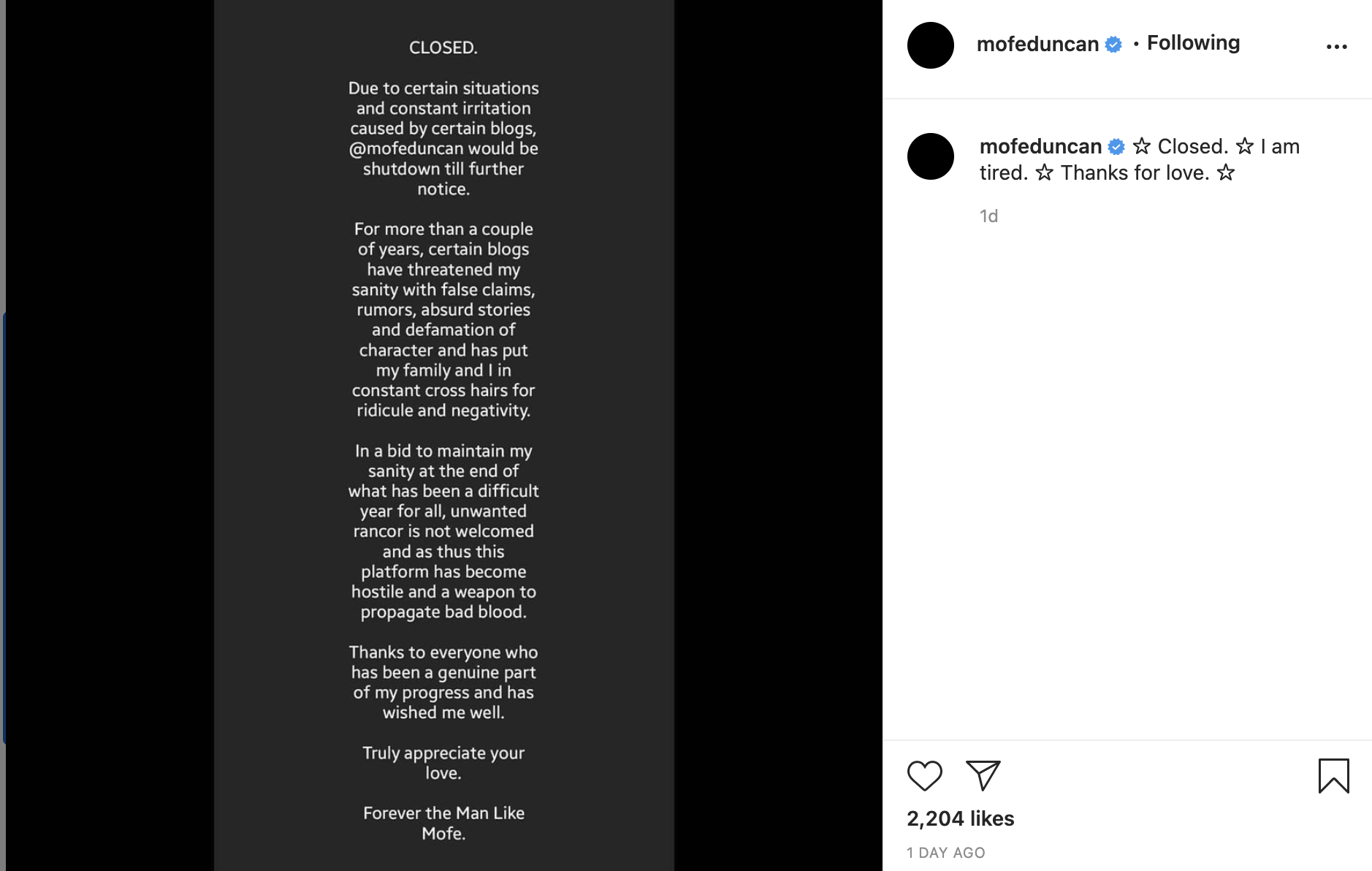Like the post with the heart icon
Viewport: 1372px width, 871px height.
(x=924, y=776)
